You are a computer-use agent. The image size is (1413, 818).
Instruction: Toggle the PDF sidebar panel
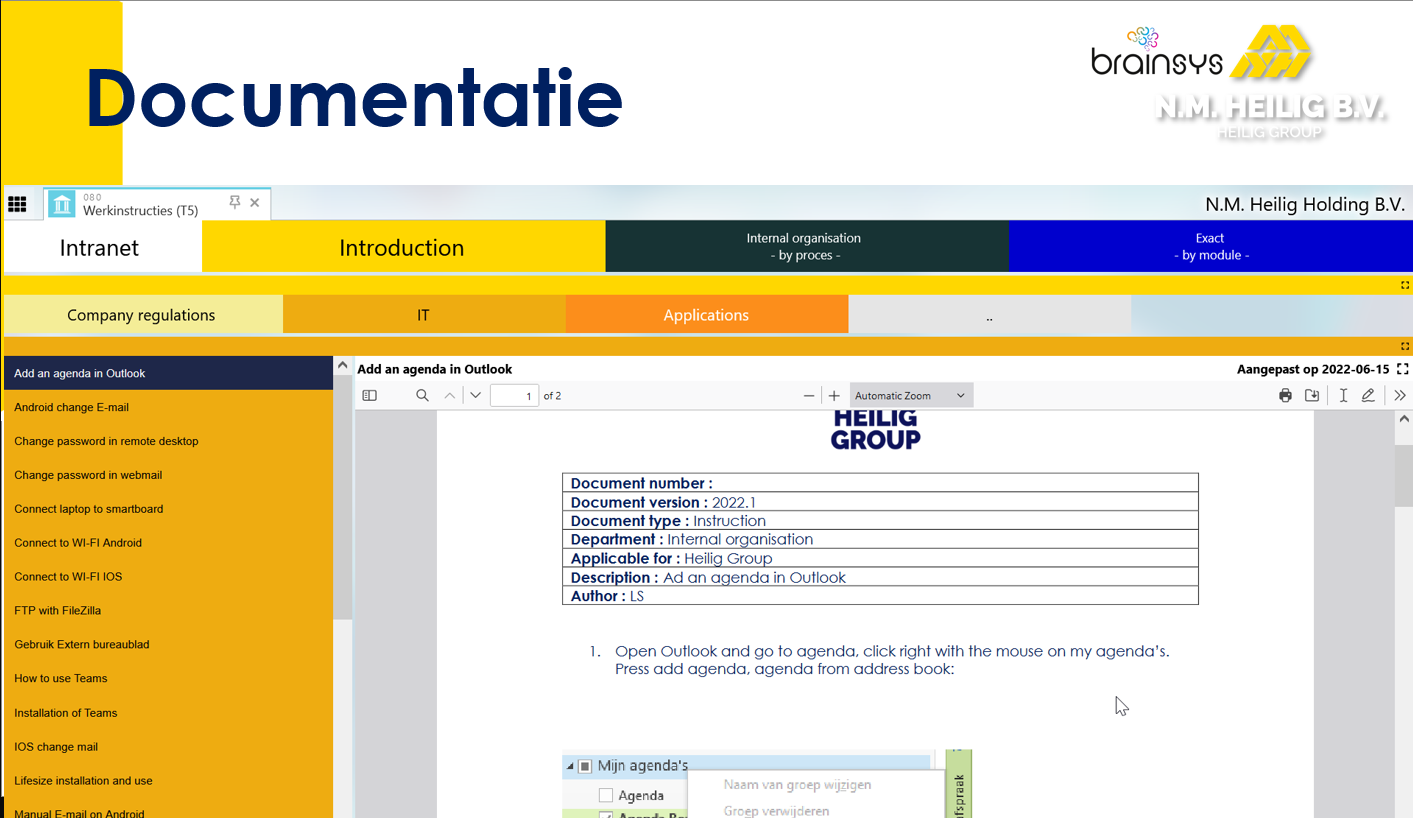369,395
